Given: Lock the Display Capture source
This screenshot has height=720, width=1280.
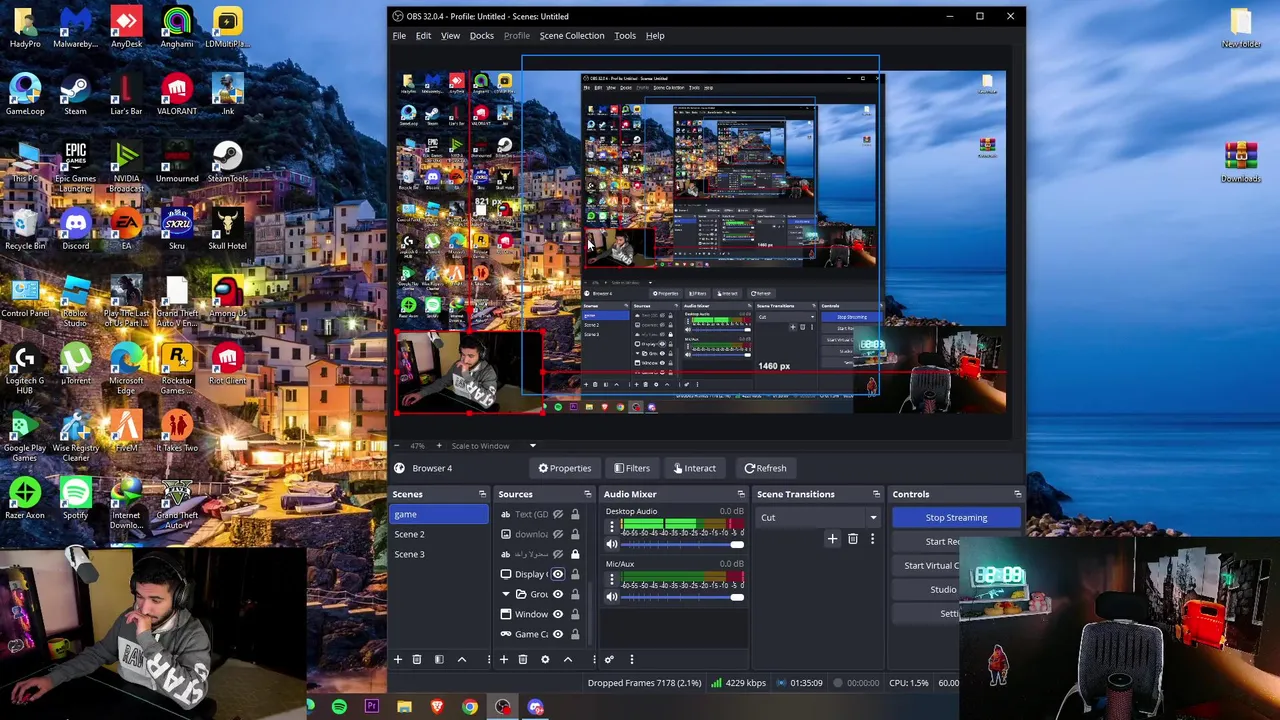Looking at the screenshot, I should tap(575, 574).
